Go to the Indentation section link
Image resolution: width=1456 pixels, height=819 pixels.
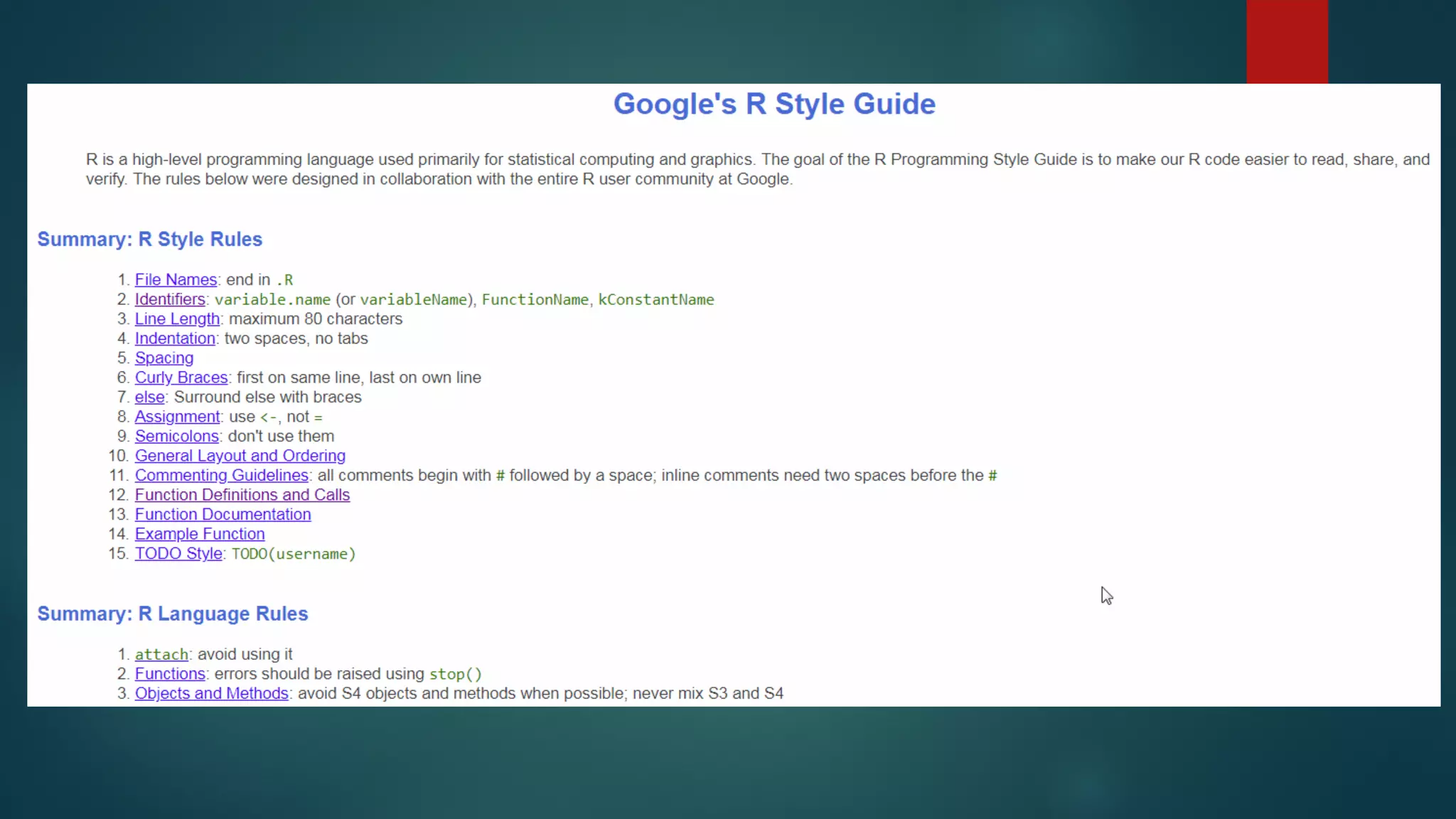pos(175,338)
